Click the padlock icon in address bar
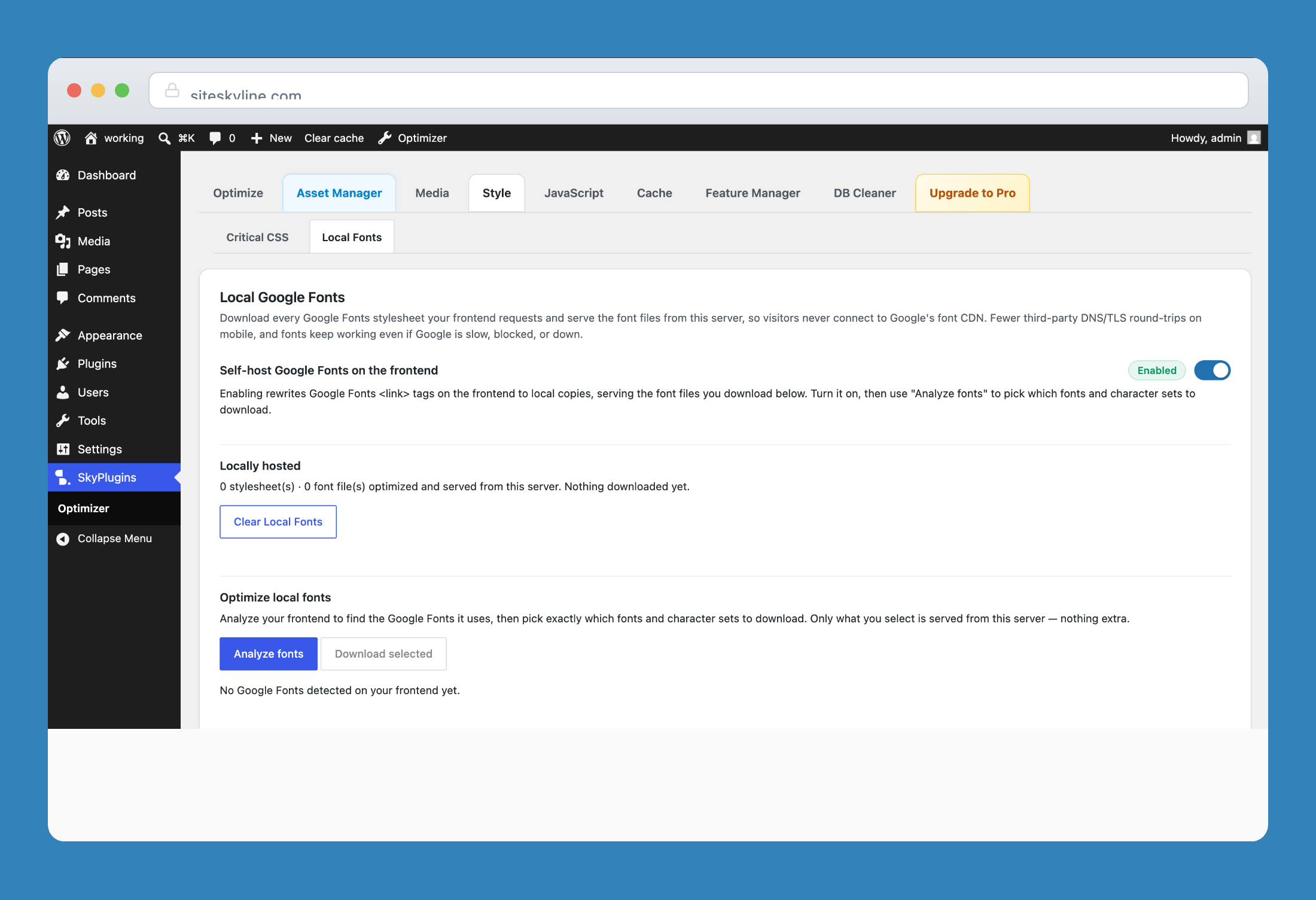 point(172,90)
